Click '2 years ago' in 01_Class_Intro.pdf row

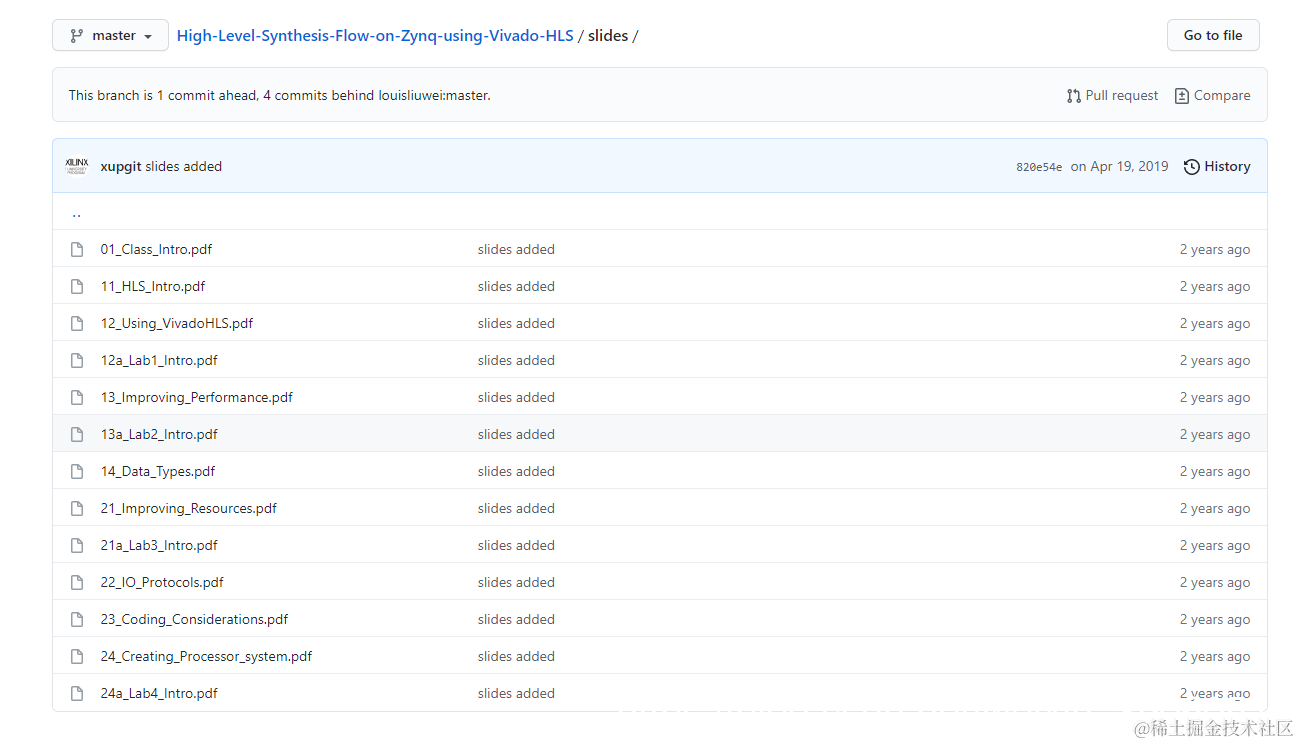[x=1215, y=249]
